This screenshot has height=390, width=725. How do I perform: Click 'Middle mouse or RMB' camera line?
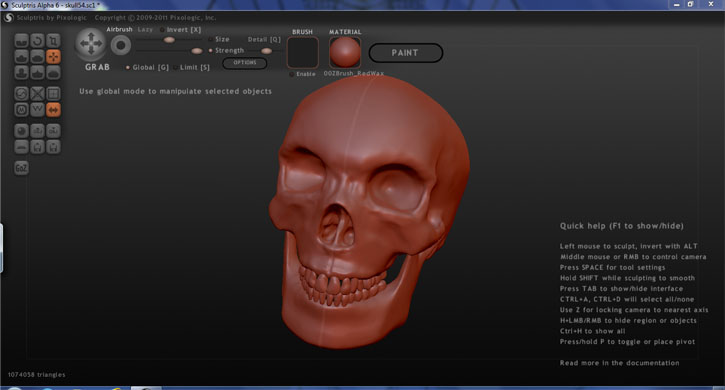(633, 257)
